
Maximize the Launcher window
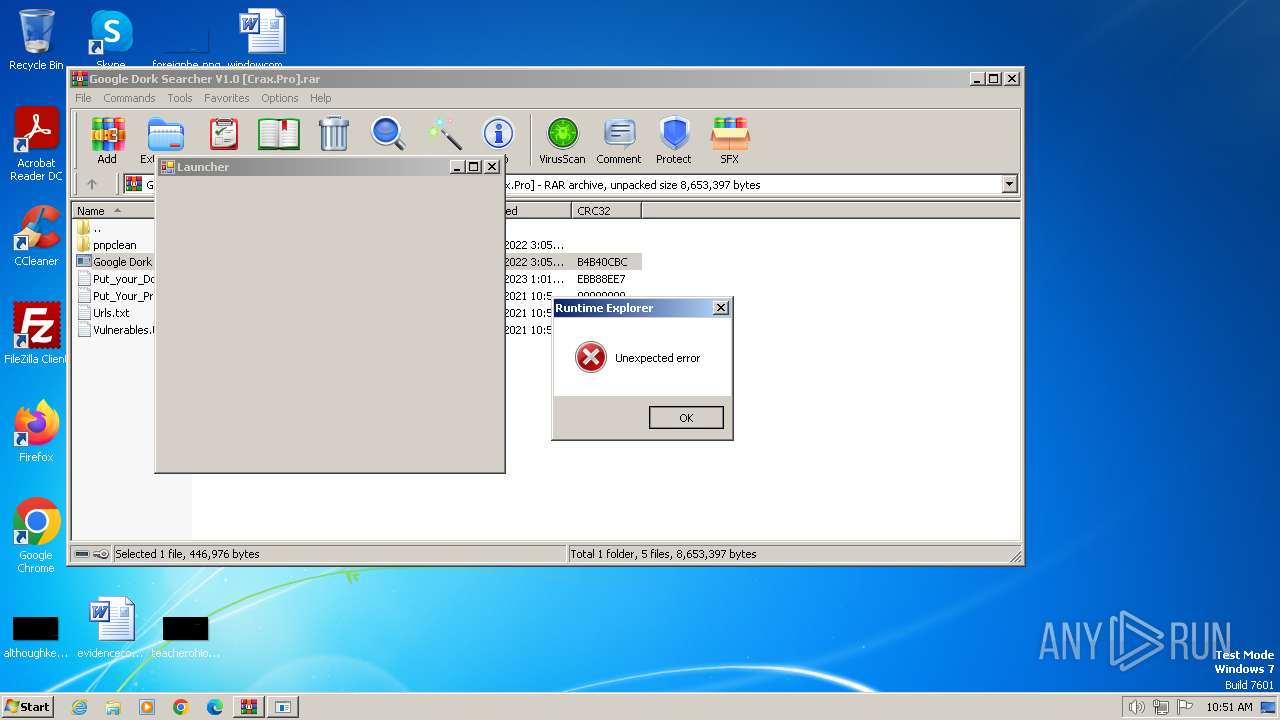(474, 167)
